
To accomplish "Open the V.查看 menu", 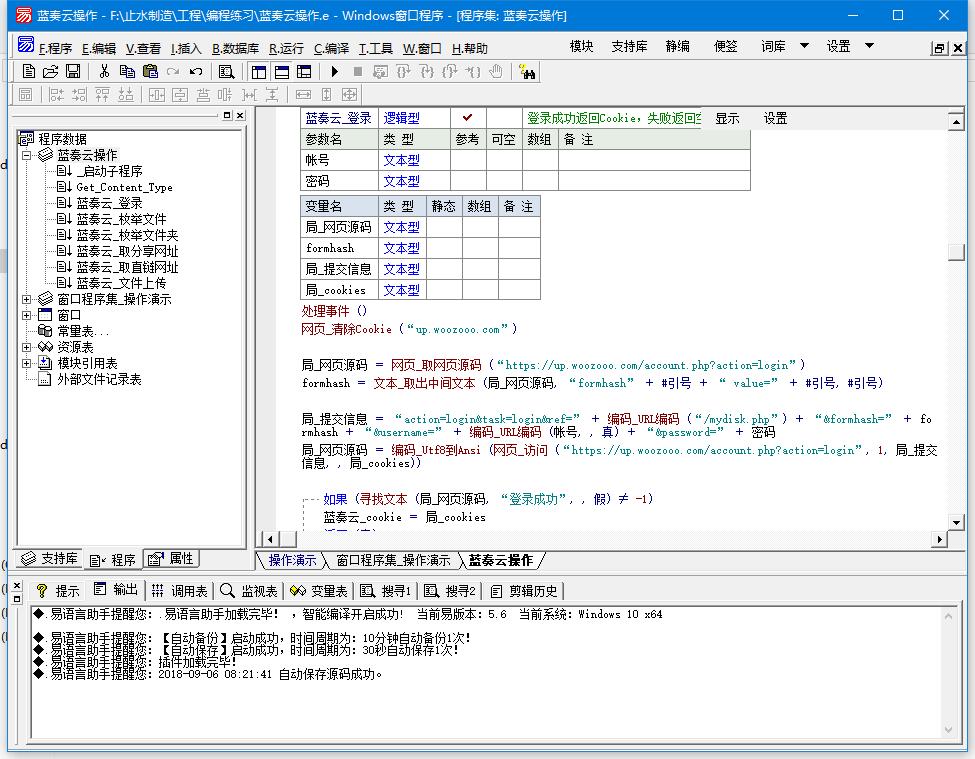I will [143, 48].
